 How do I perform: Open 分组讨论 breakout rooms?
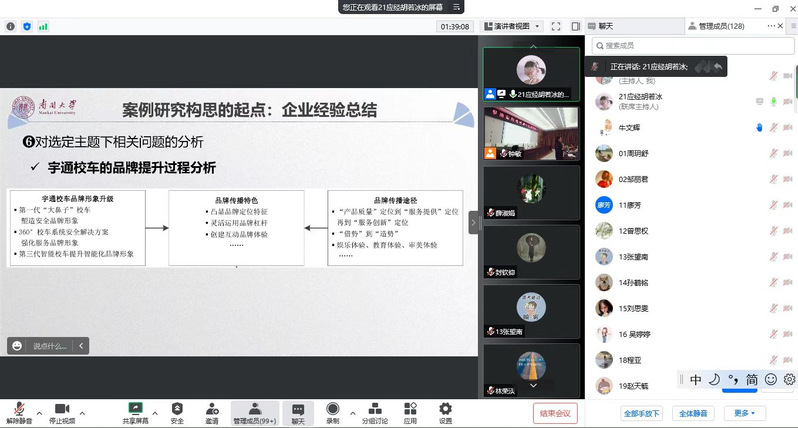pyautogui.click(x=374, y=412)
